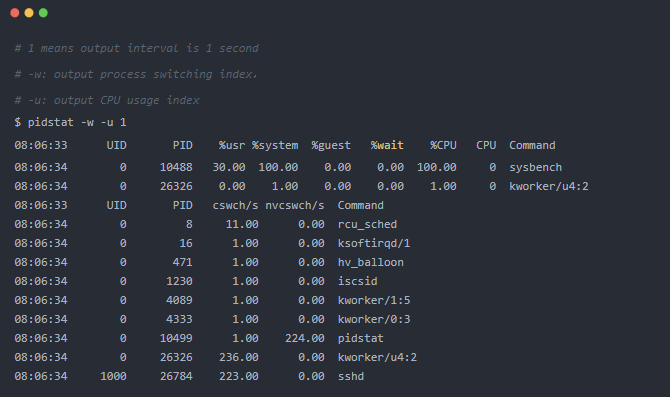Click PID 4089 in kworker/1:5 row
Image resolution: width=670 pixels, height=397 pixels.
point(179,300)
